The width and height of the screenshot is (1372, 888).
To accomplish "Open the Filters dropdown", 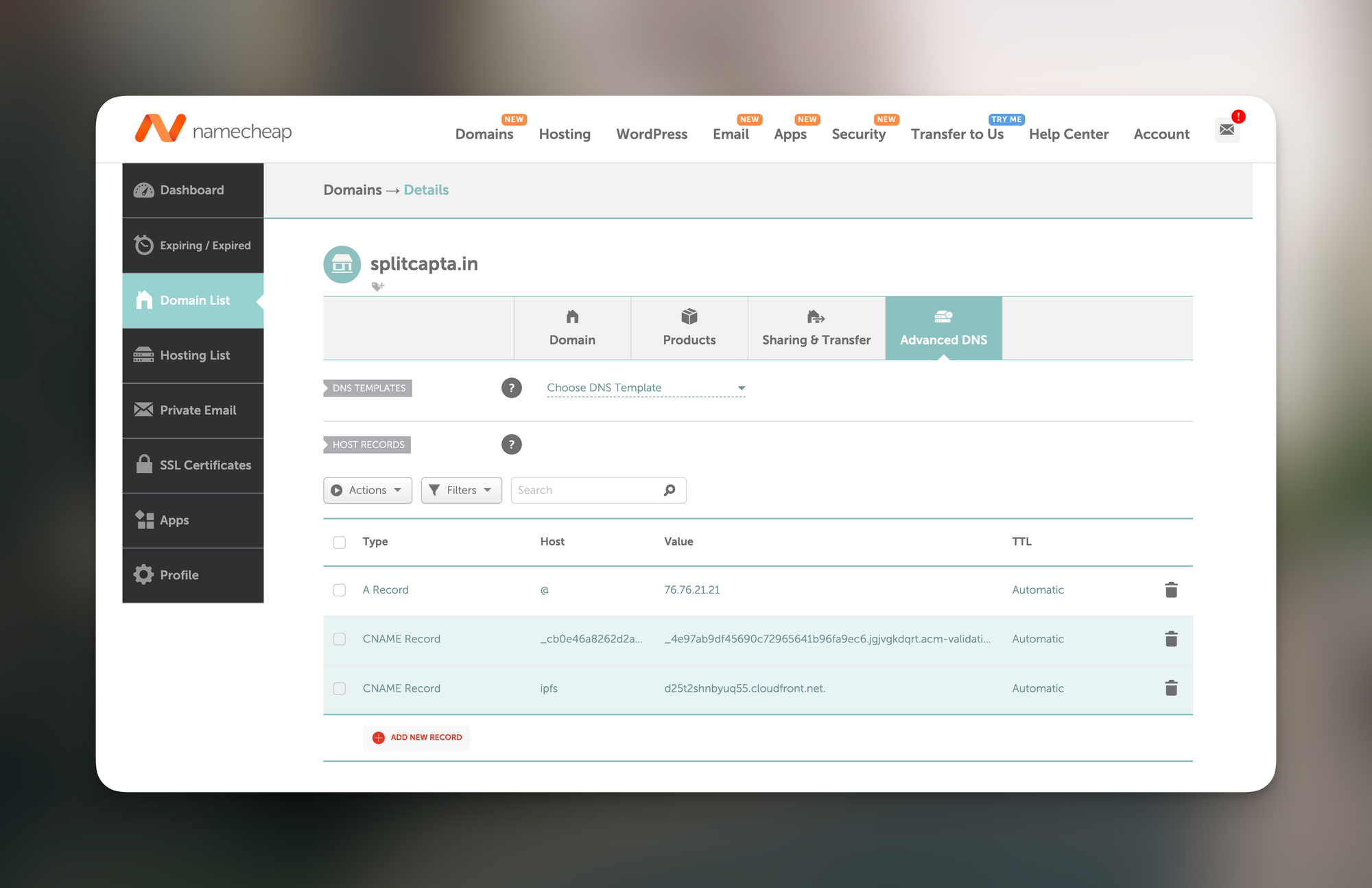I will 461,490.
